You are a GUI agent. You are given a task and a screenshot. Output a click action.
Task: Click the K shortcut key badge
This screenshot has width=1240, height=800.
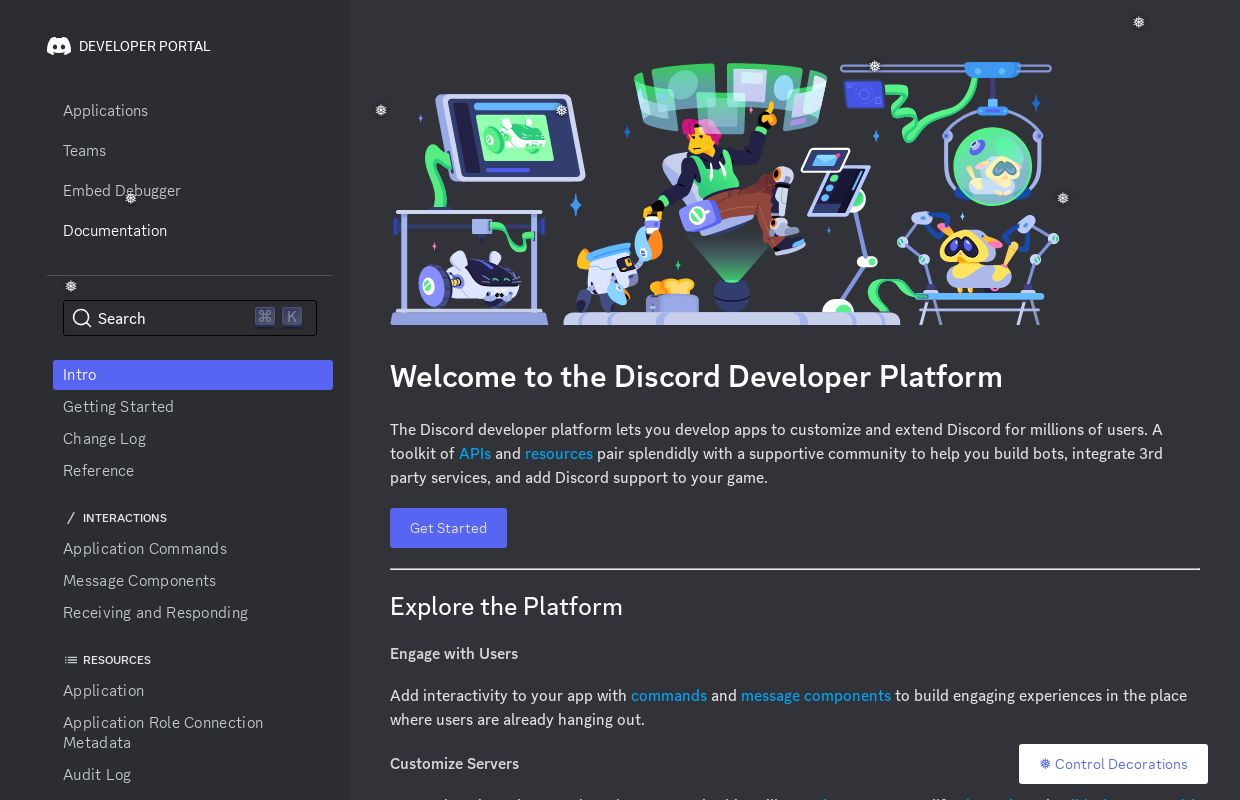[x=292, y=317]
